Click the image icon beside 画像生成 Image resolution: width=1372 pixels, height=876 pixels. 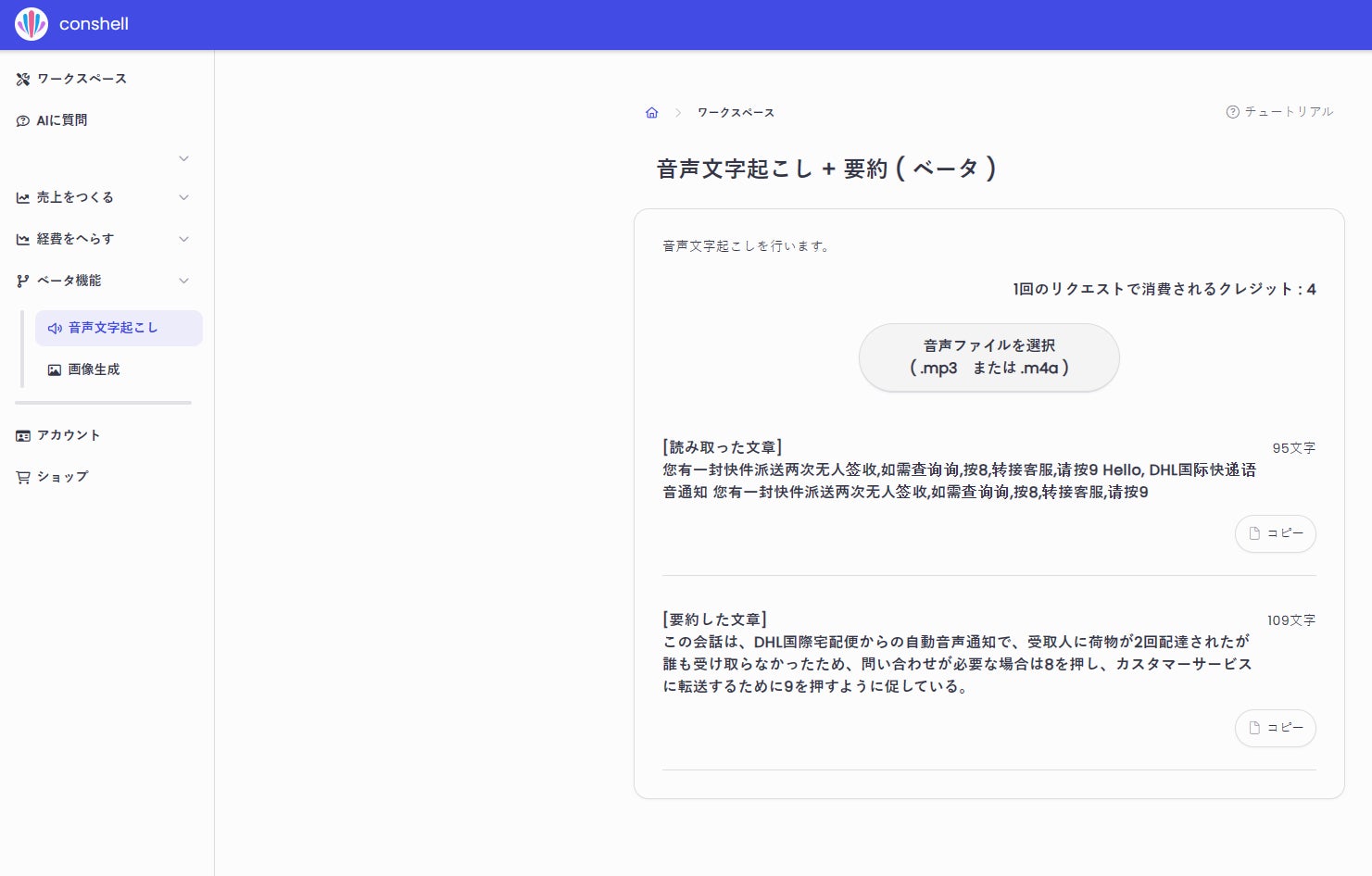coord(55,370)
